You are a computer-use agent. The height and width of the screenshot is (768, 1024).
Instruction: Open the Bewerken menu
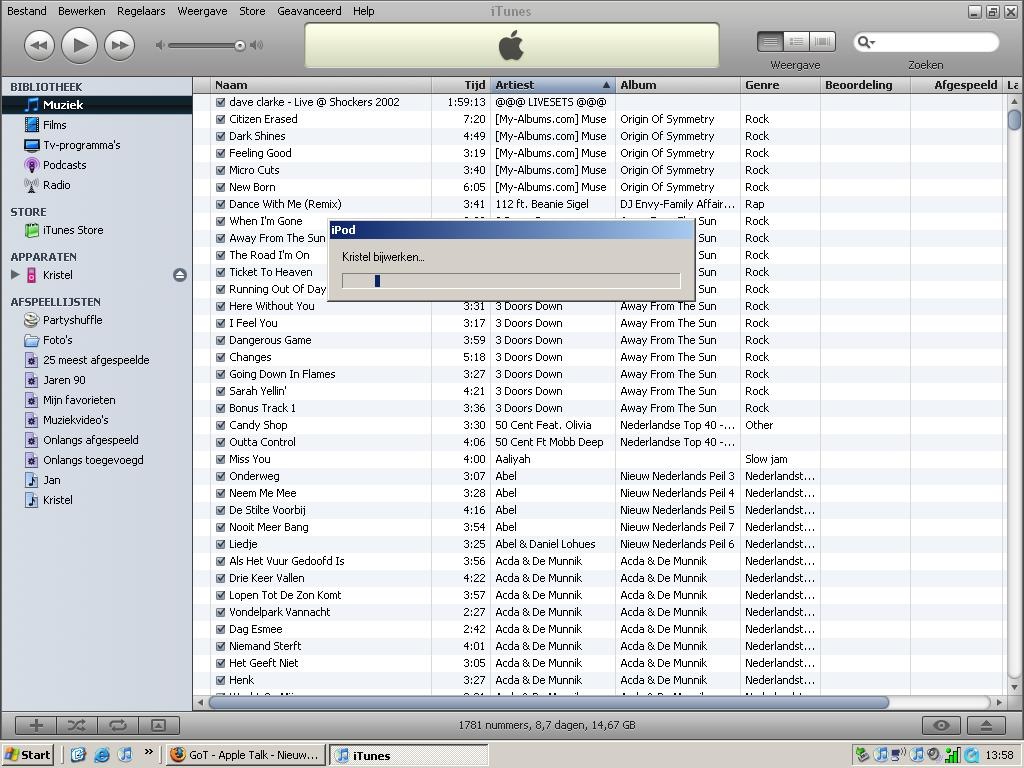82,11
